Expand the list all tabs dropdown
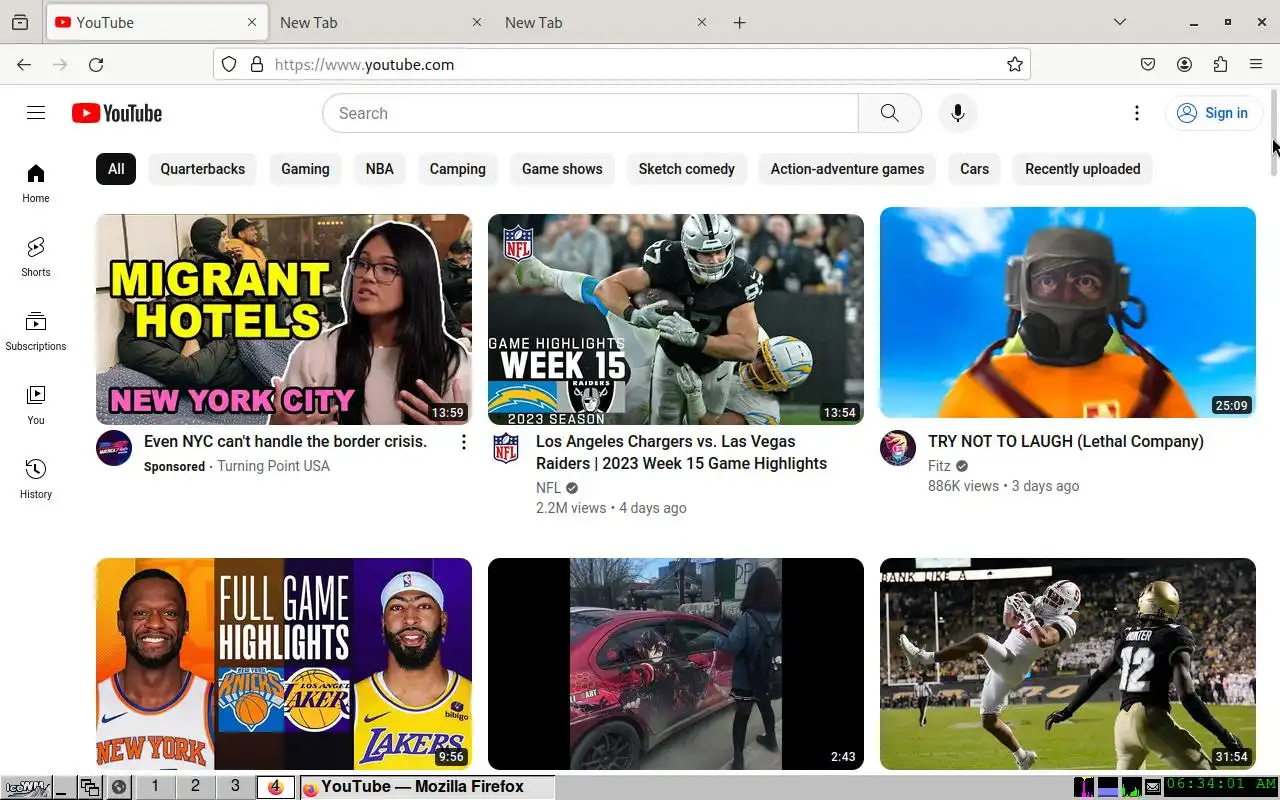 point(1120,22)
